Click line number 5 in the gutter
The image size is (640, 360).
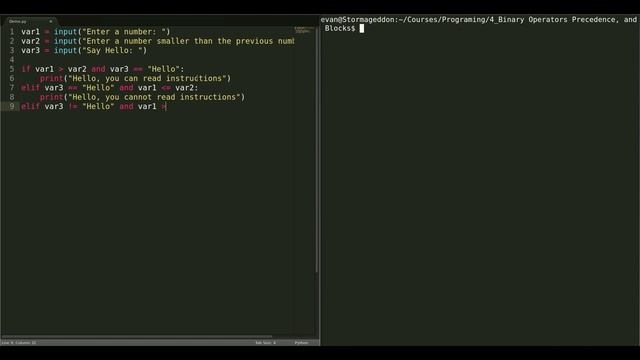pos(12,69)
